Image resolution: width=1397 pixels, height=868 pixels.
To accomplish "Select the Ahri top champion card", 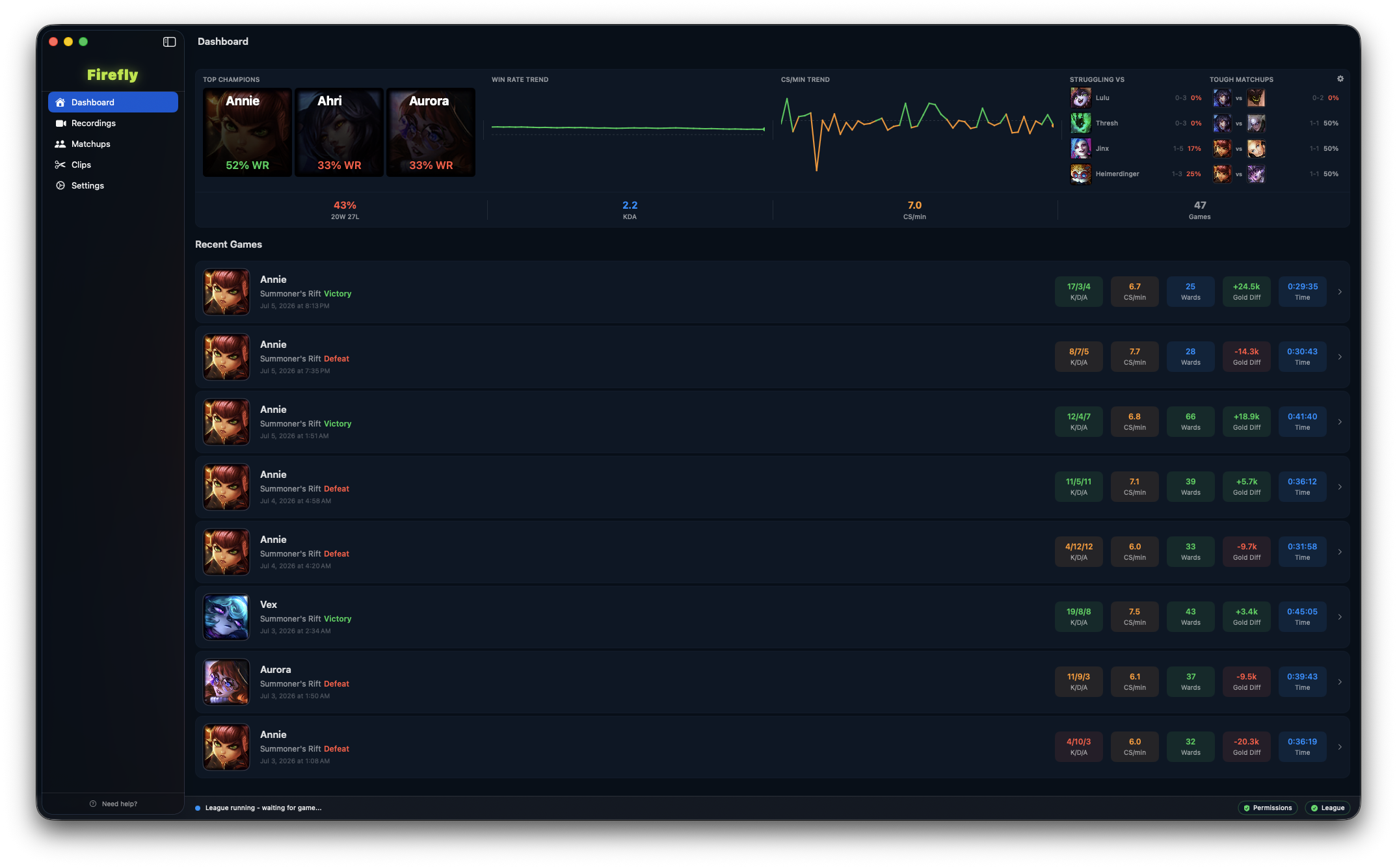I will [339, 133].
